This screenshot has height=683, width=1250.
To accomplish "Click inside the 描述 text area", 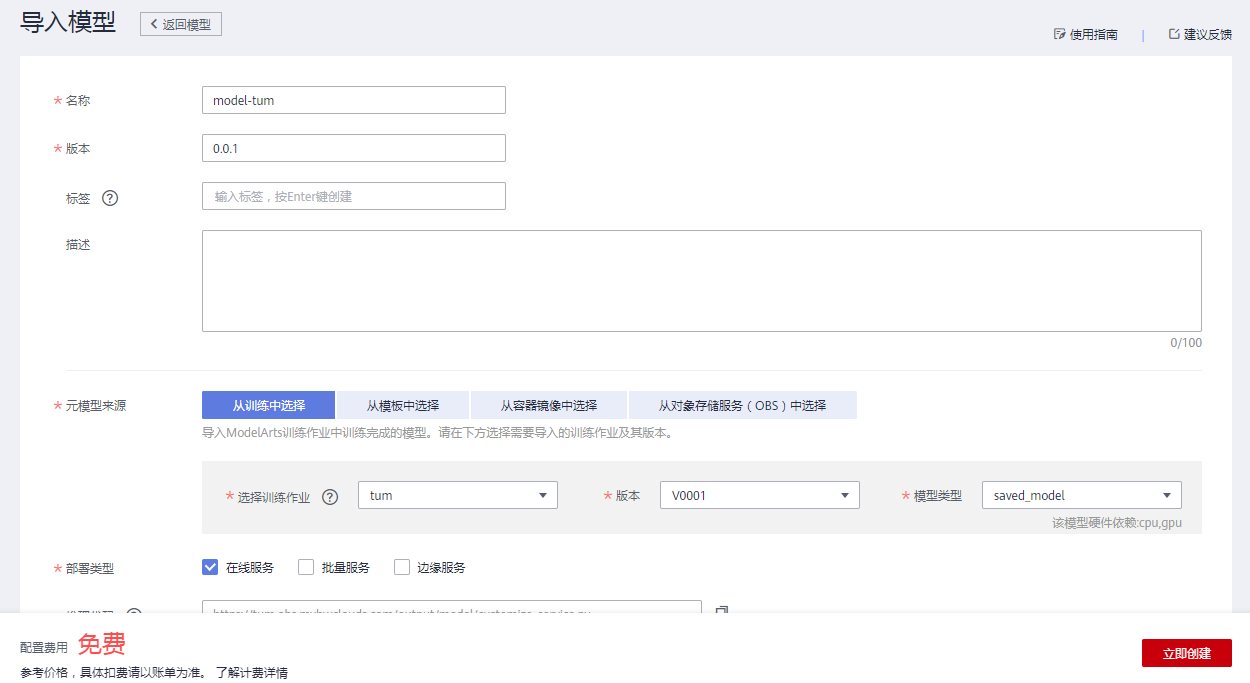I will click(x=702, y=281).
